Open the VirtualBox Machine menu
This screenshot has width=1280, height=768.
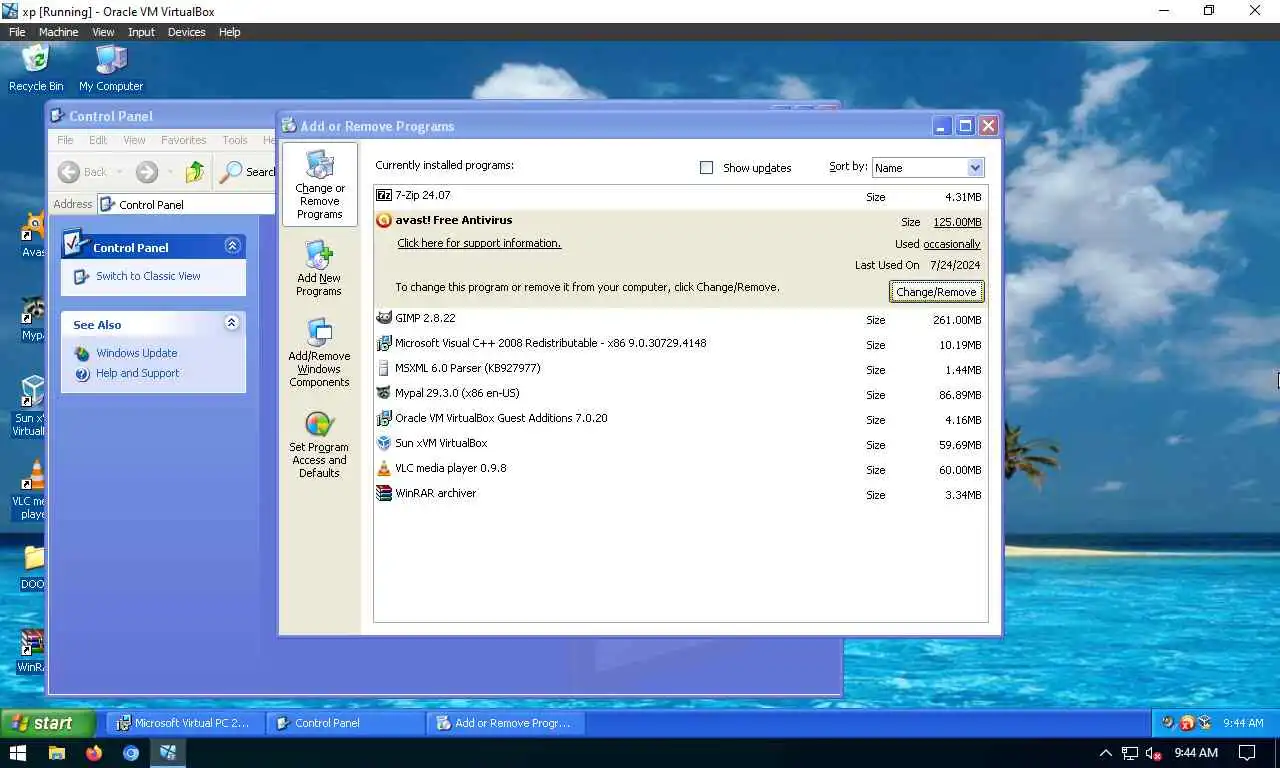(58, 32)
